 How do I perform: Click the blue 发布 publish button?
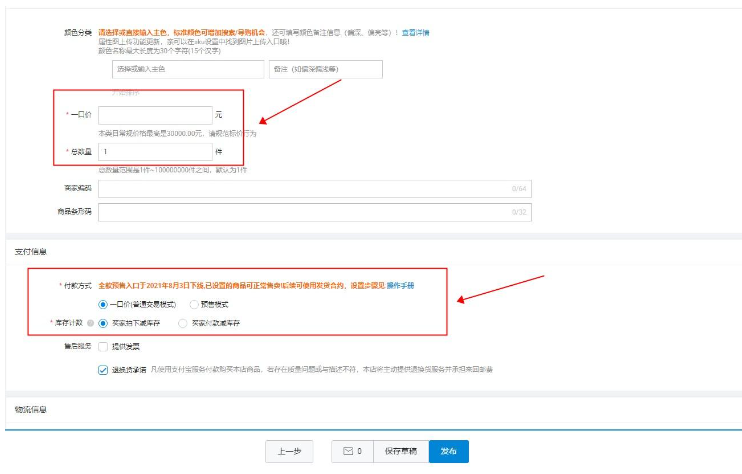pyautogui.click(x=449, y=451)
